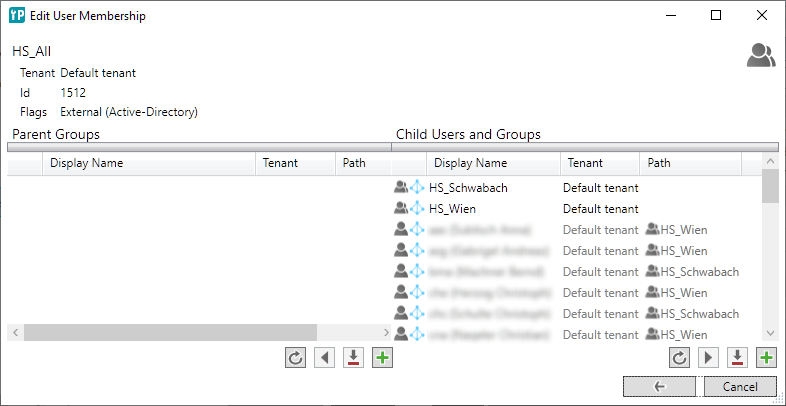
Task: Click the left arrow of the Parent Groups horizontal scrollbar
Action: pyautogui.click(x=15, y=332)
